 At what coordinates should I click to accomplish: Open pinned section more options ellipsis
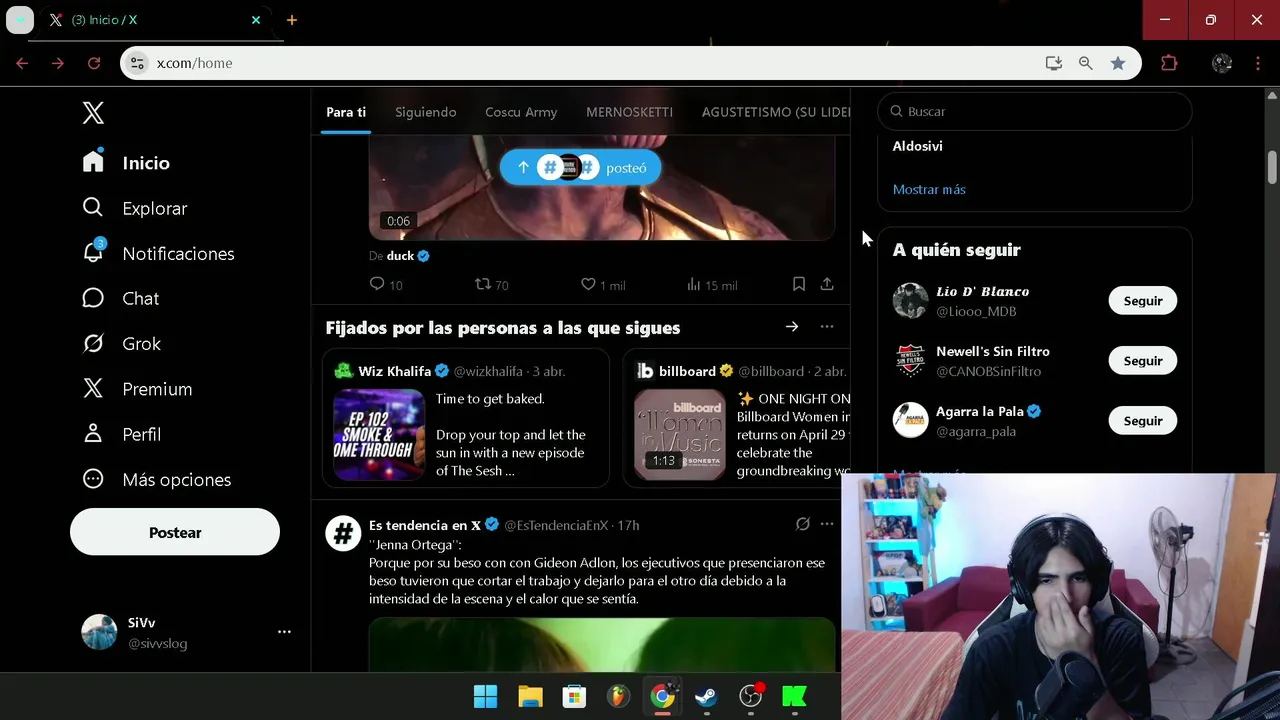827,327
